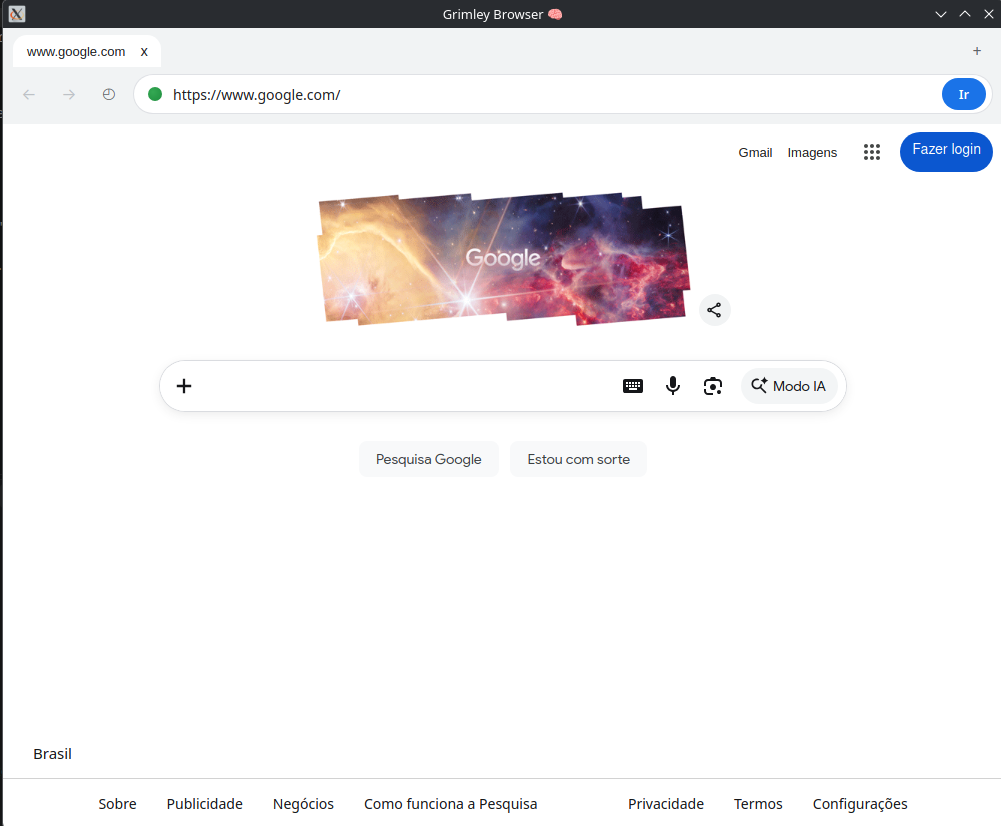Close the www.google.com tab
1001x826 pixels.
click(x=144, y=52)
